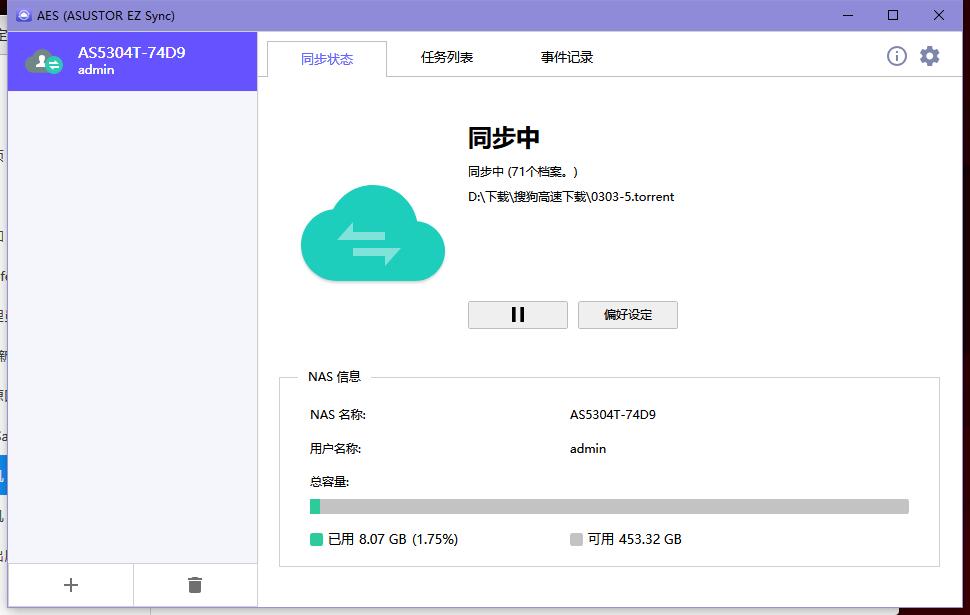Click the syncing file path text

click(x=571, y=197)
